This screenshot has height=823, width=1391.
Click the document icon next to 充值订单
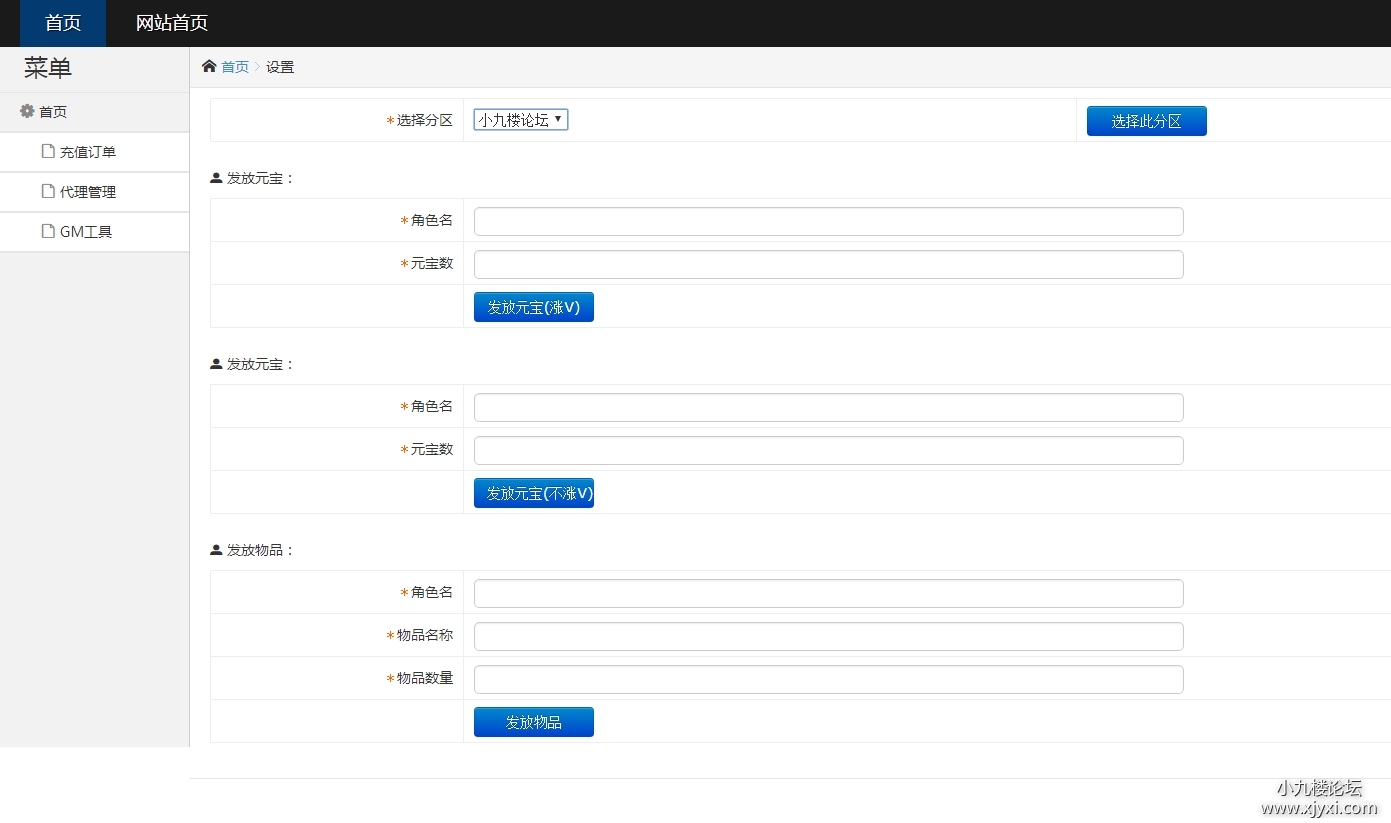point(47,151)
